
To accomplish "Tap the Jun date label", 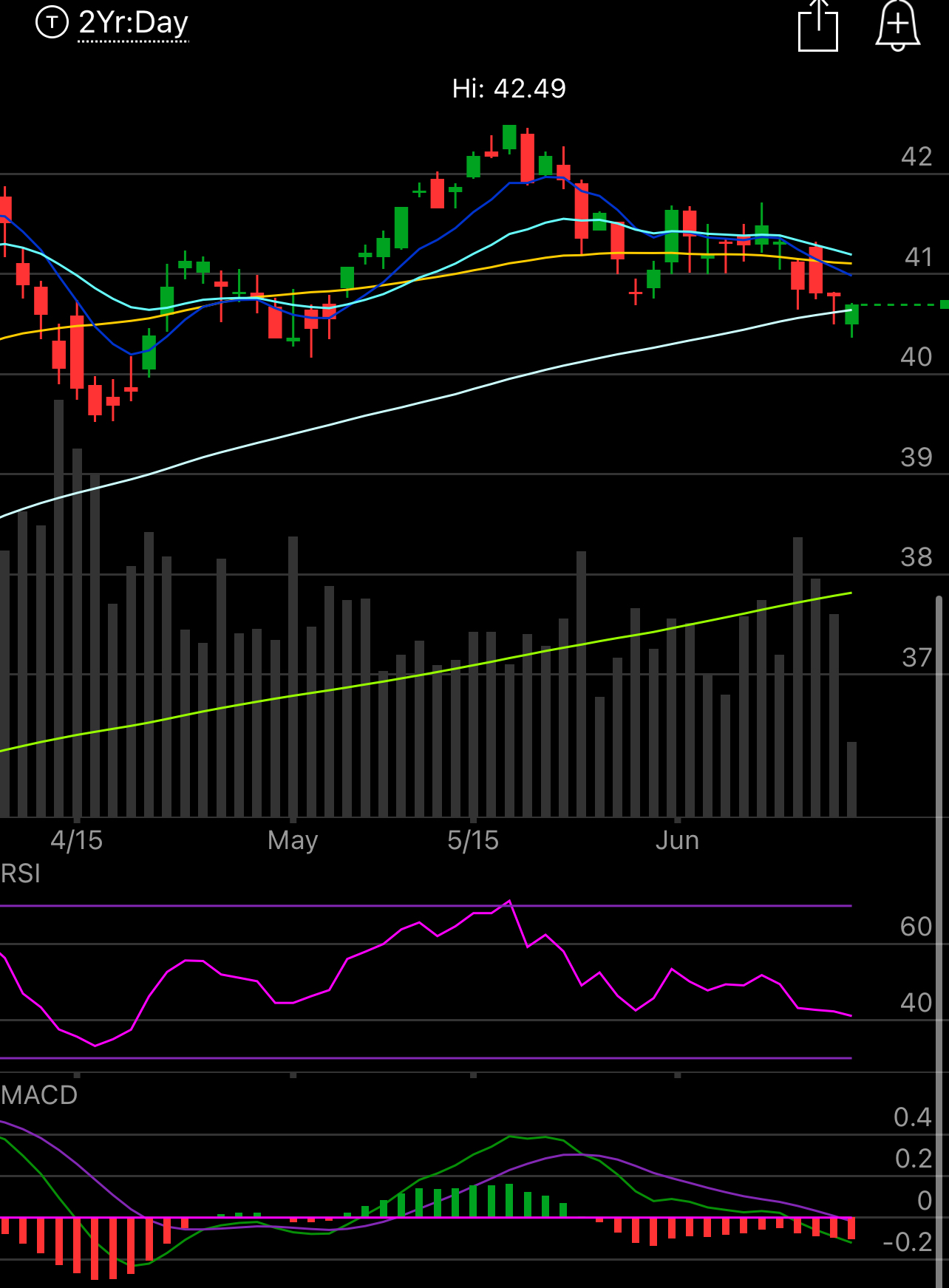I will tap(677, 840).
